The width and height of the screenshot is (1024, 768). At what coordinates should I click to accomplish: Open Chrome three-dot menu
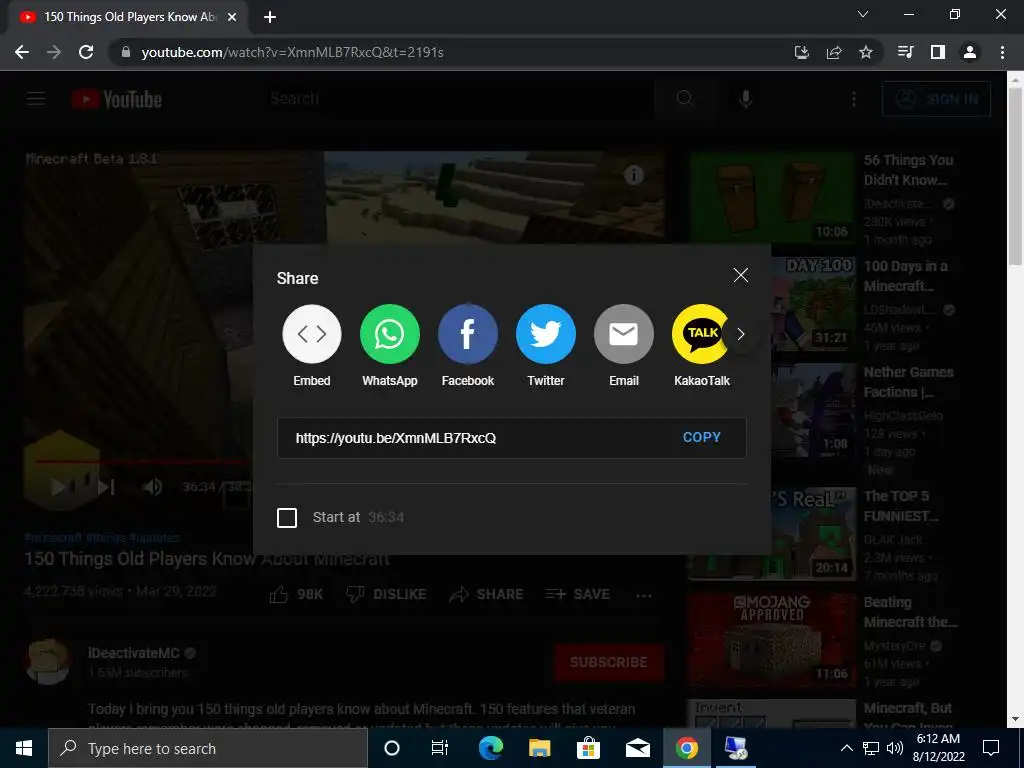1002,52
